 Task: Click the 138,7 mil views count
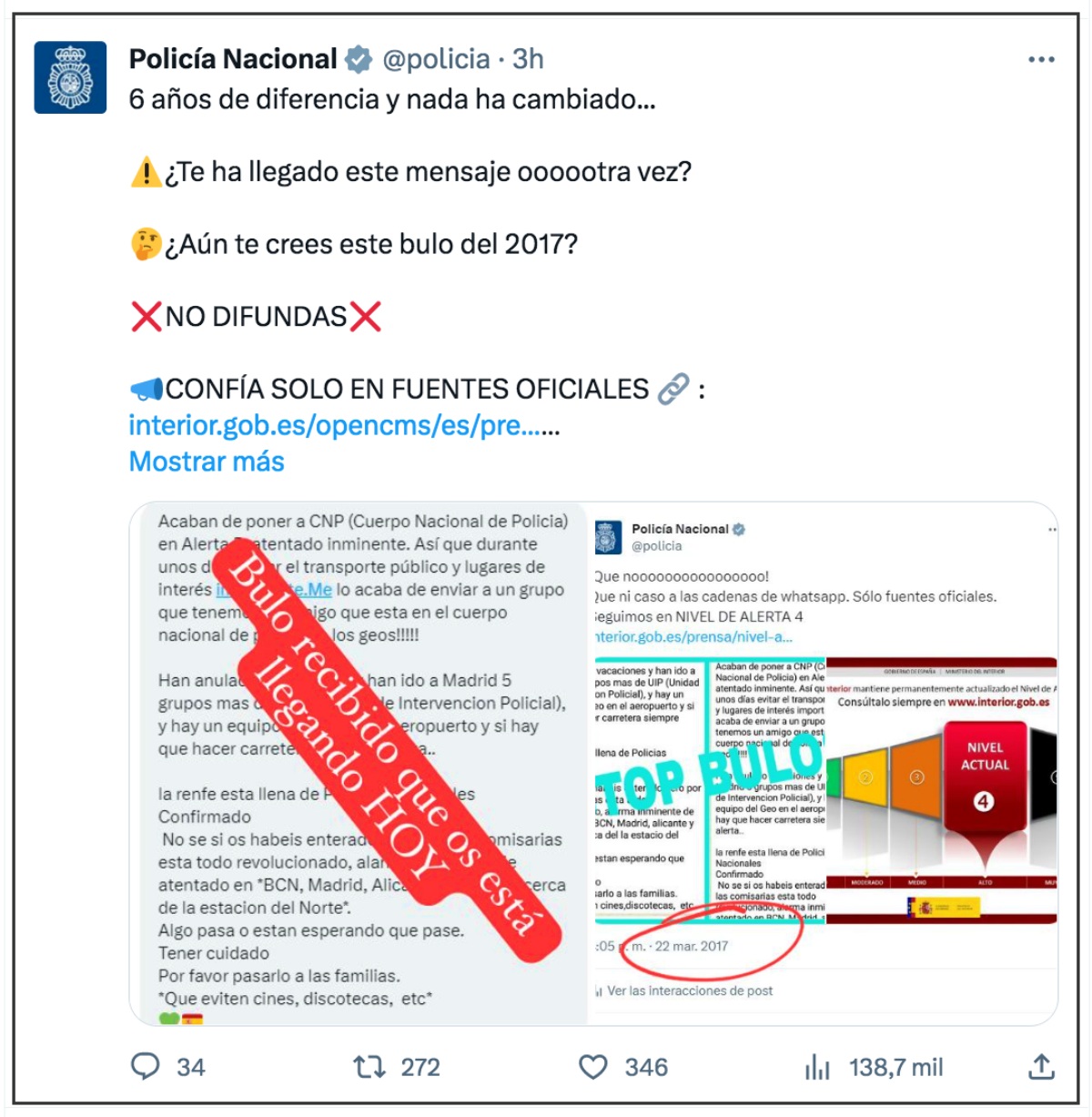(896, 1067)
